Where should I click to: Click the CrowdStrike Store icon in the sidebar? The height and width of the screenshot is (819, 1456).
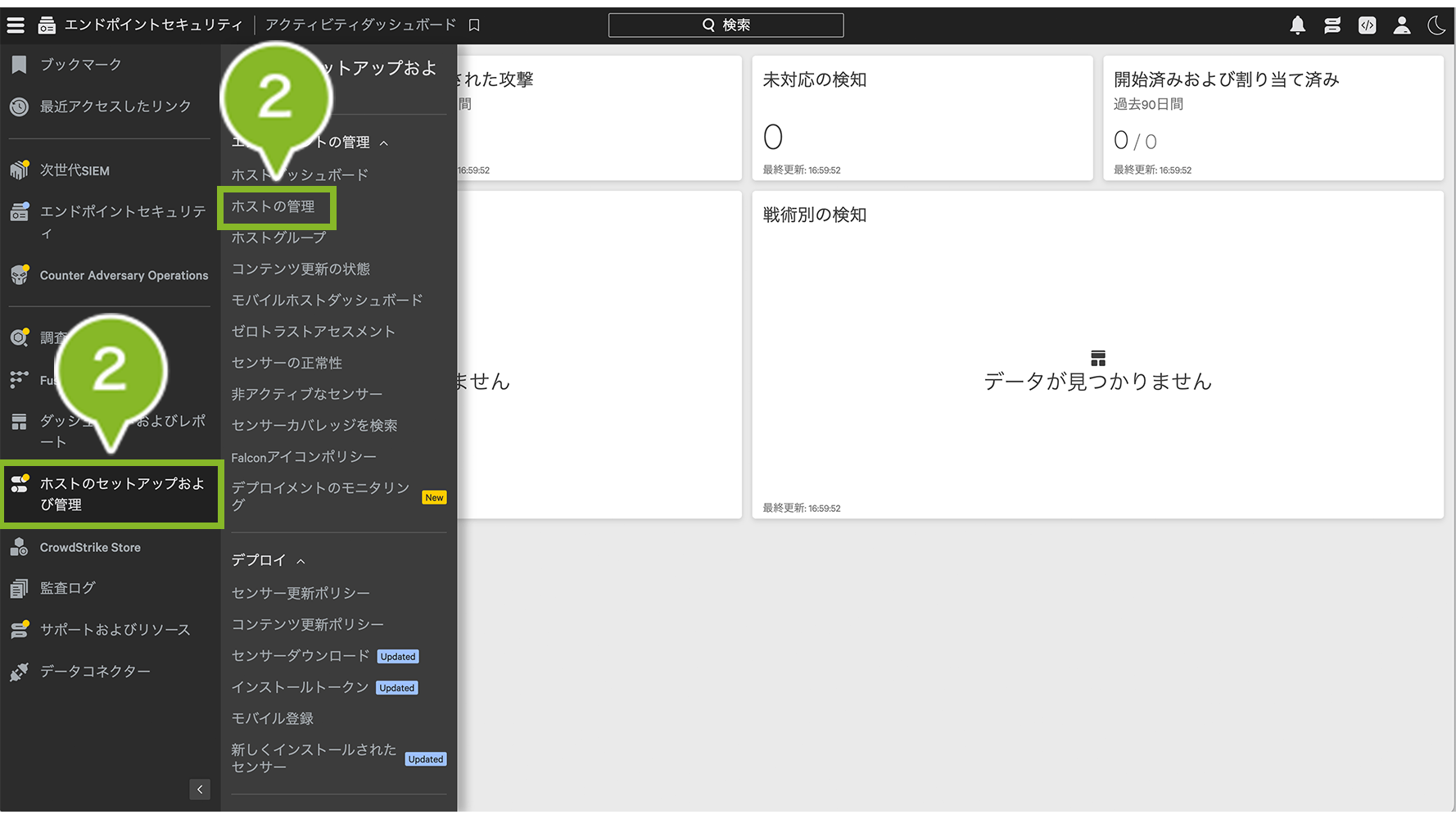pyautogui.click(x=19, y=548)
